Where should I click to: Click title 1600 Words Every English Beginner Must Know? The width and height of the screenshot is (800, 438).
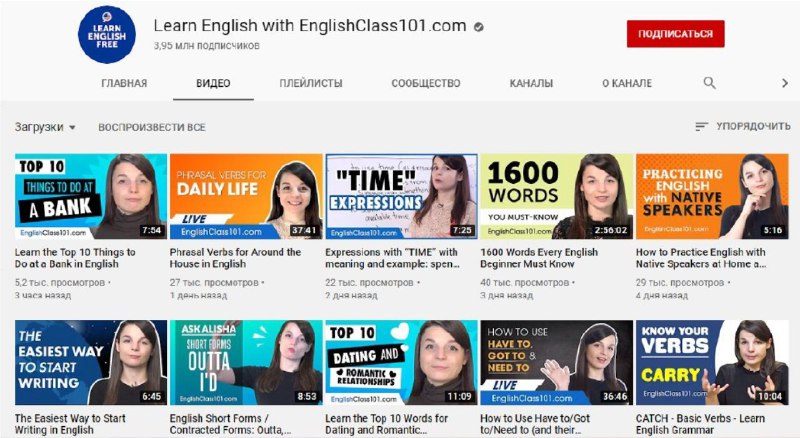[x=539, y=258]
